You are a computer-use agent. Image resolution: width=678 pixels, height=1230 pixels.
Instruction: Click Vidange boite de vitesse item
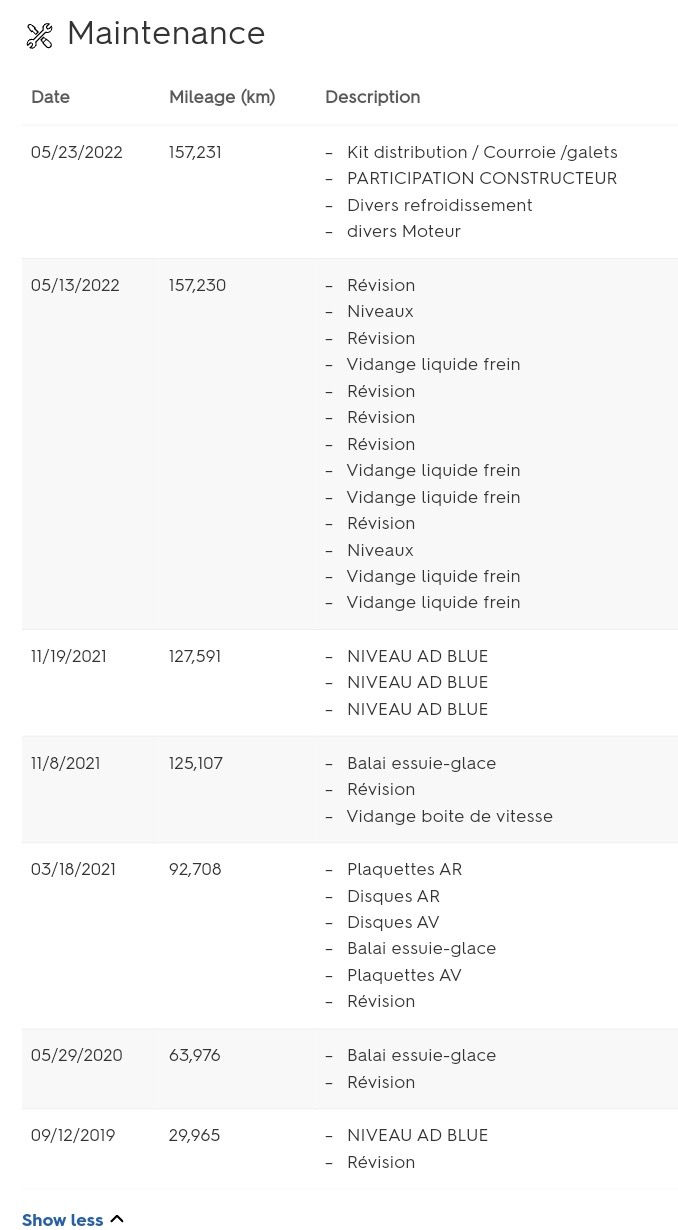click(449, 816)
